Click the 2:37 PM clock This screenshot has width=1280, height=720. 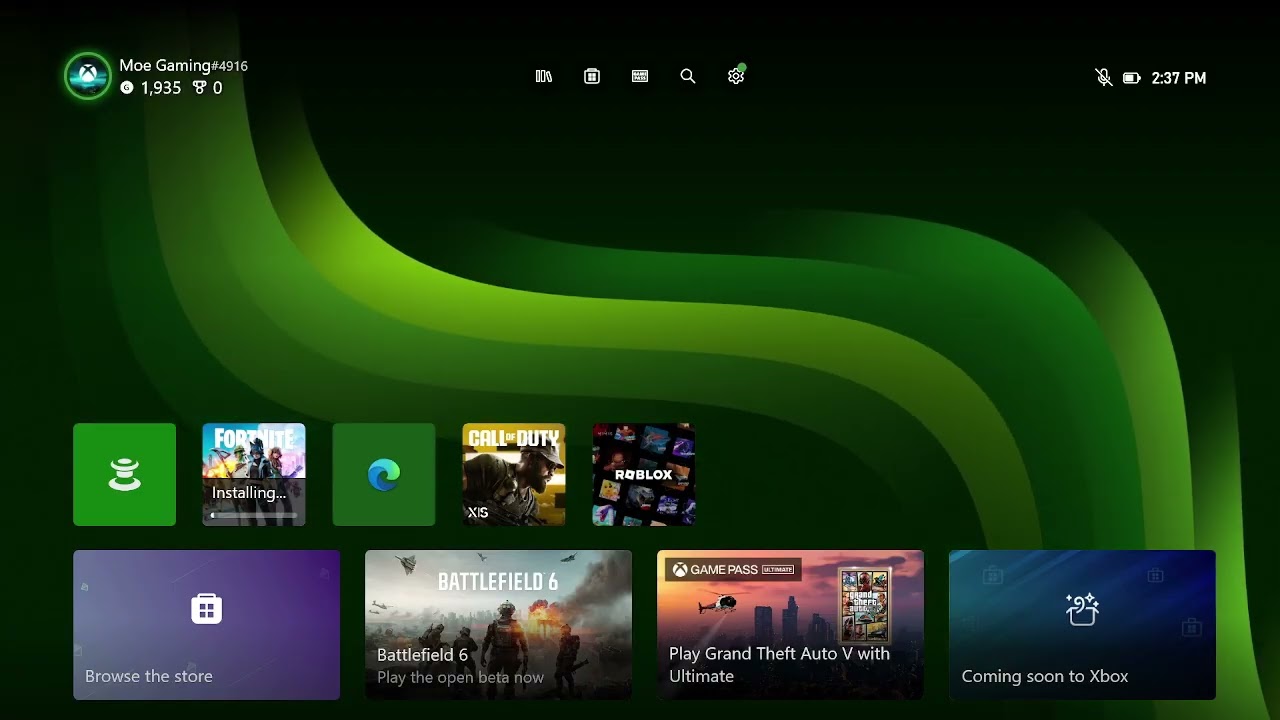tap(1179, 78)
